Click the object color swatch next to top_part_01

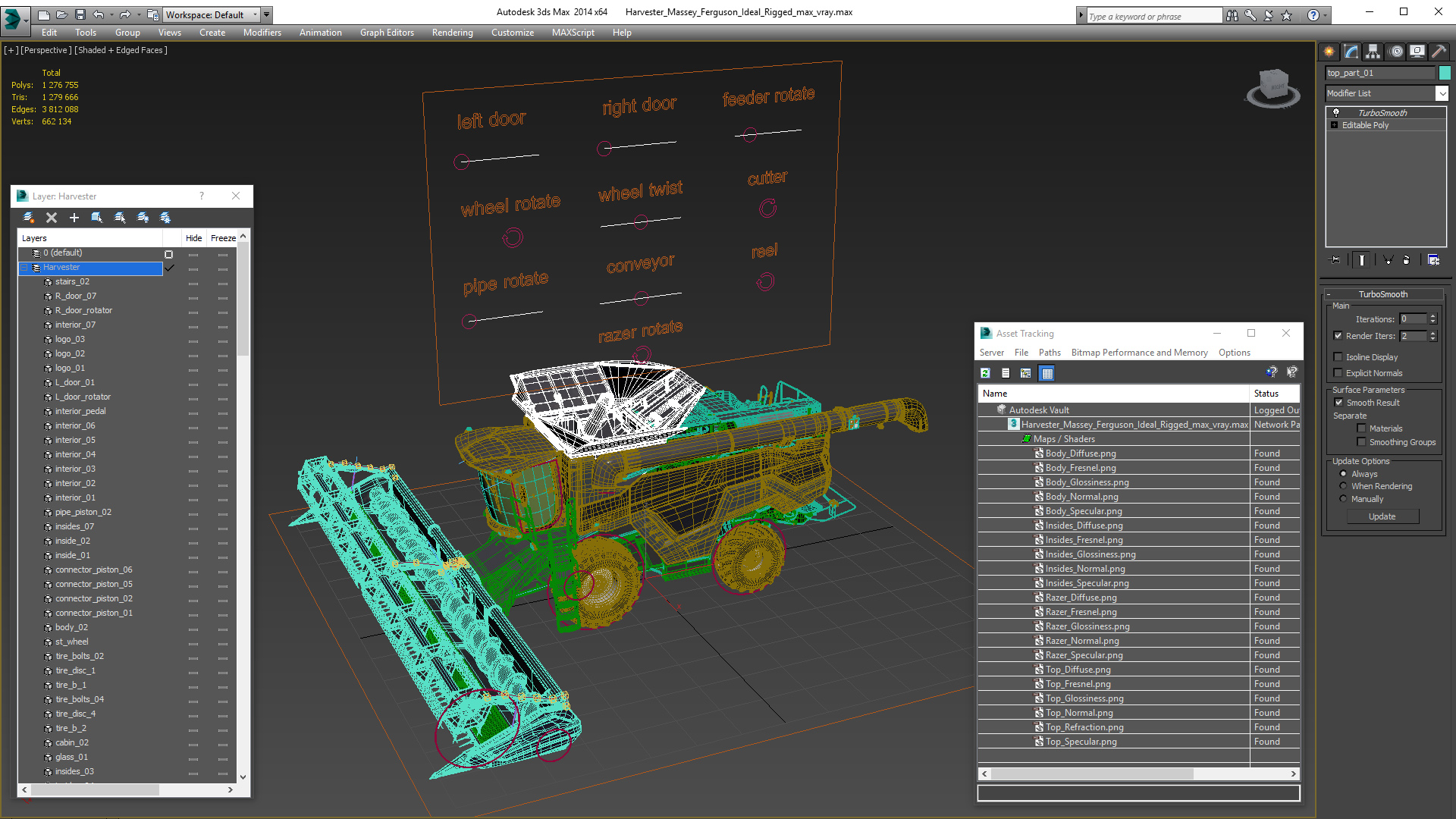coord(1445,73)
